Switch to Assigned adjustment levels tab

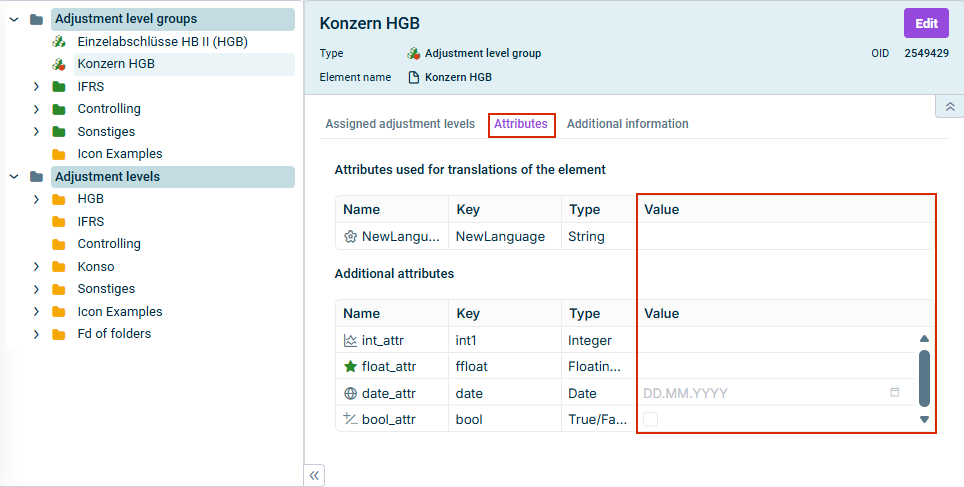pyautogui.click(x=400, y=124)
